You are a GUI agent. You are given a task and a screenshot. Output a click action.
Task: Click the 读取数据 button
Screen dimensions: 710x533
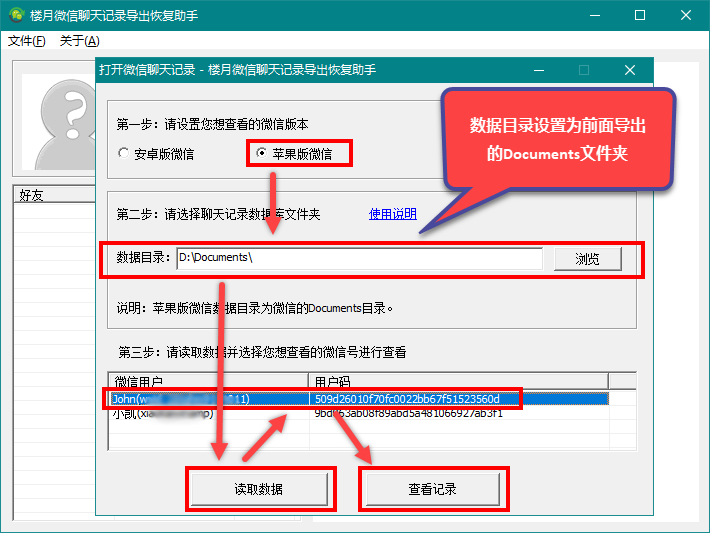click(x=257, y=489)
